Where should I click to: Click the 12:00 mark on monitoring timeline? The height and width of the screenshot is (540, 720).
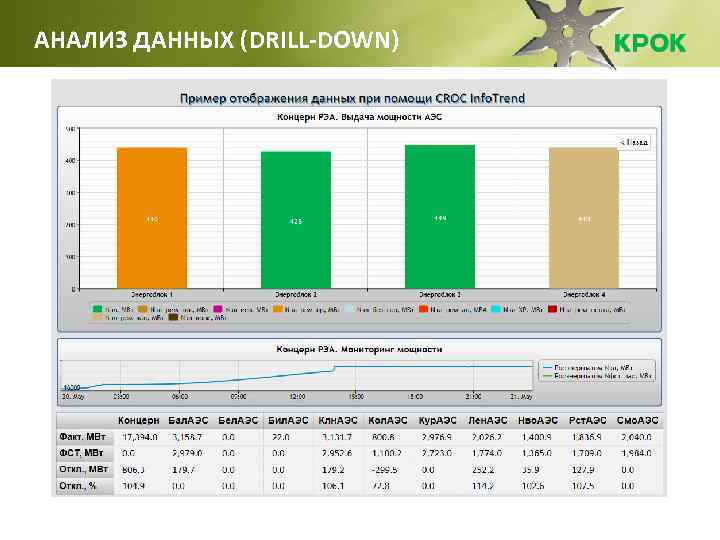pos(297,396)
